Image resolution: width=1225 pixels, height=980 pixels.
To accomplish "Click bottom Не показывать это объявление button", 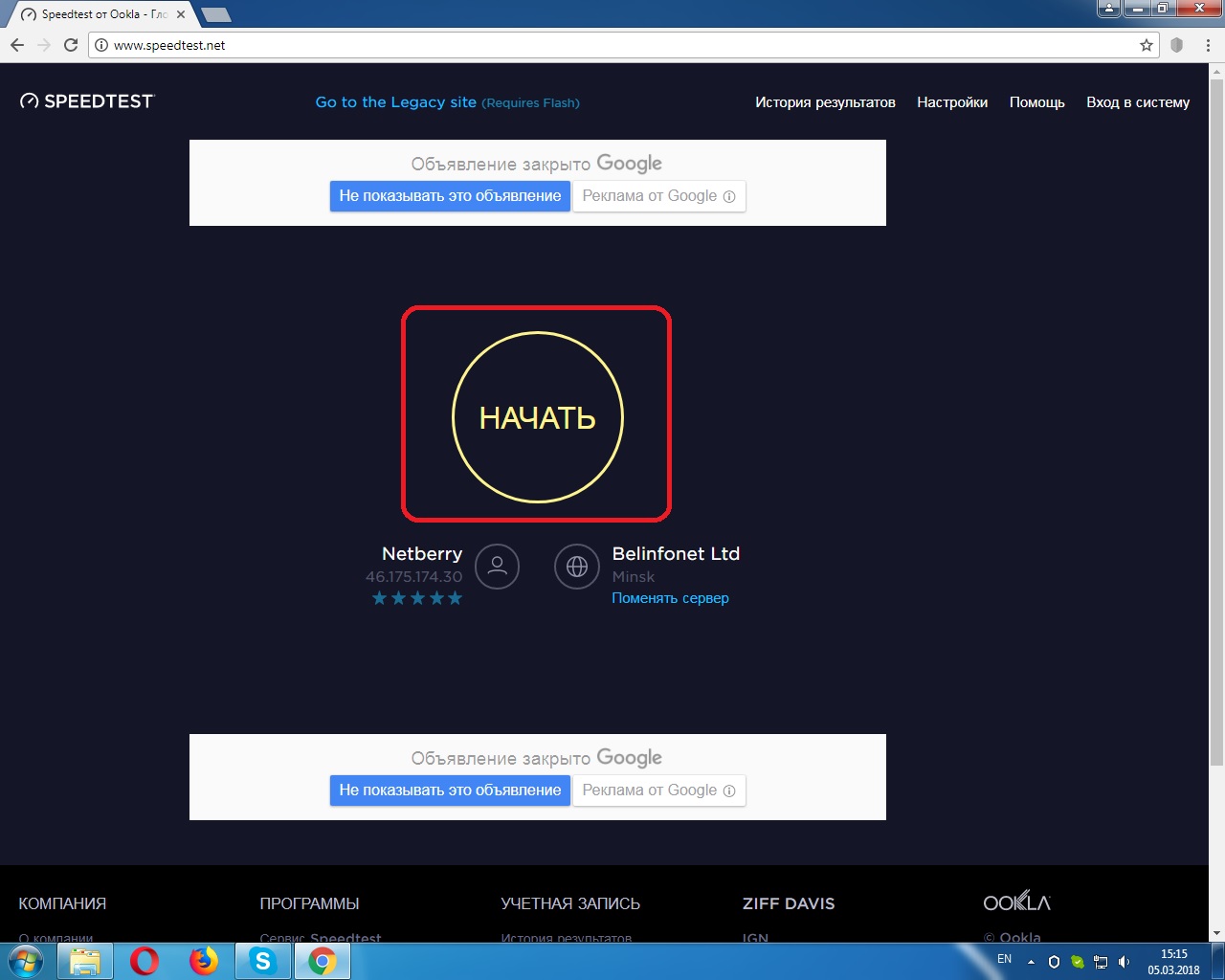I will [450, 791].
